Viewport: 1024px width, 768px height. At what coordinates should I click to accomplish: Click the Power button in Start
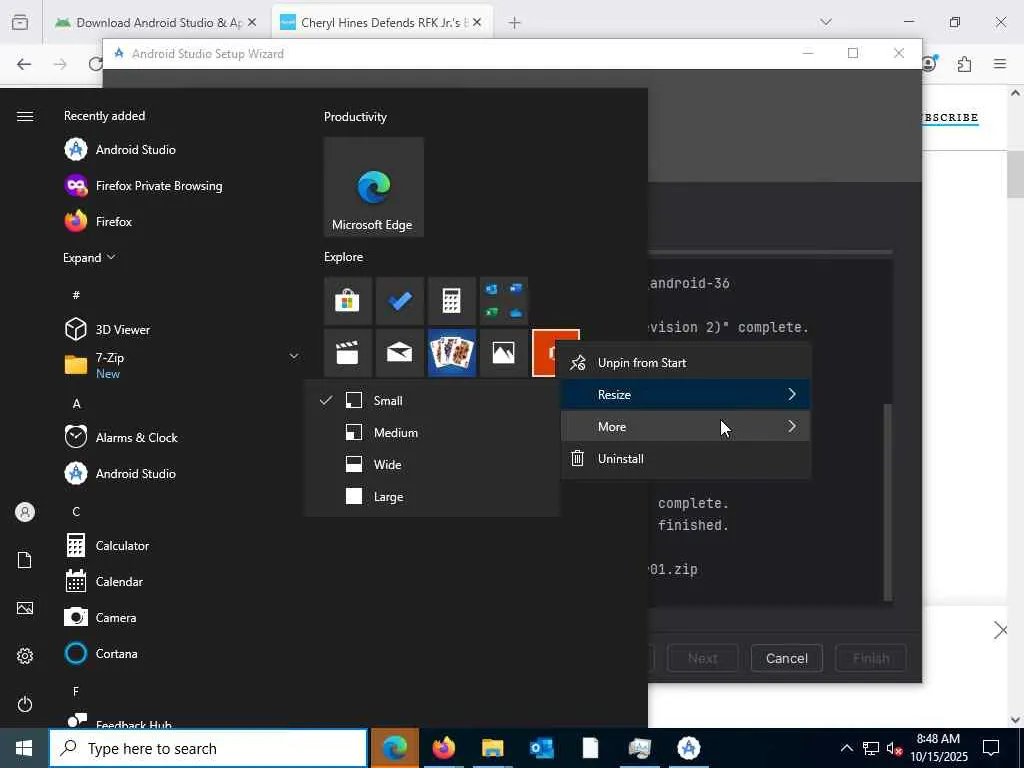tap(25, 704)
